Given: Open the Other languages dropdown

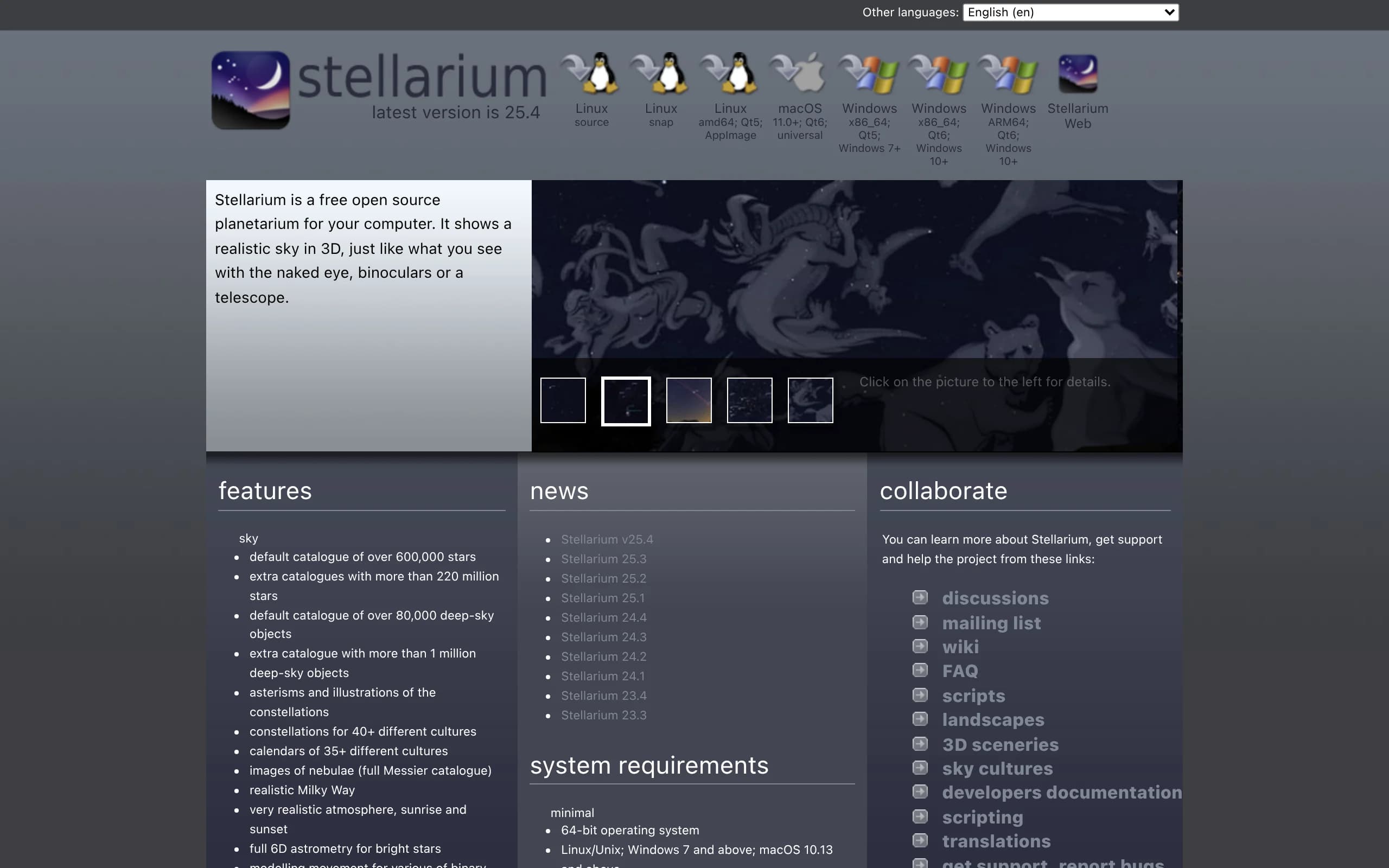Looking at the screenshot, I should click(1071, 12).
